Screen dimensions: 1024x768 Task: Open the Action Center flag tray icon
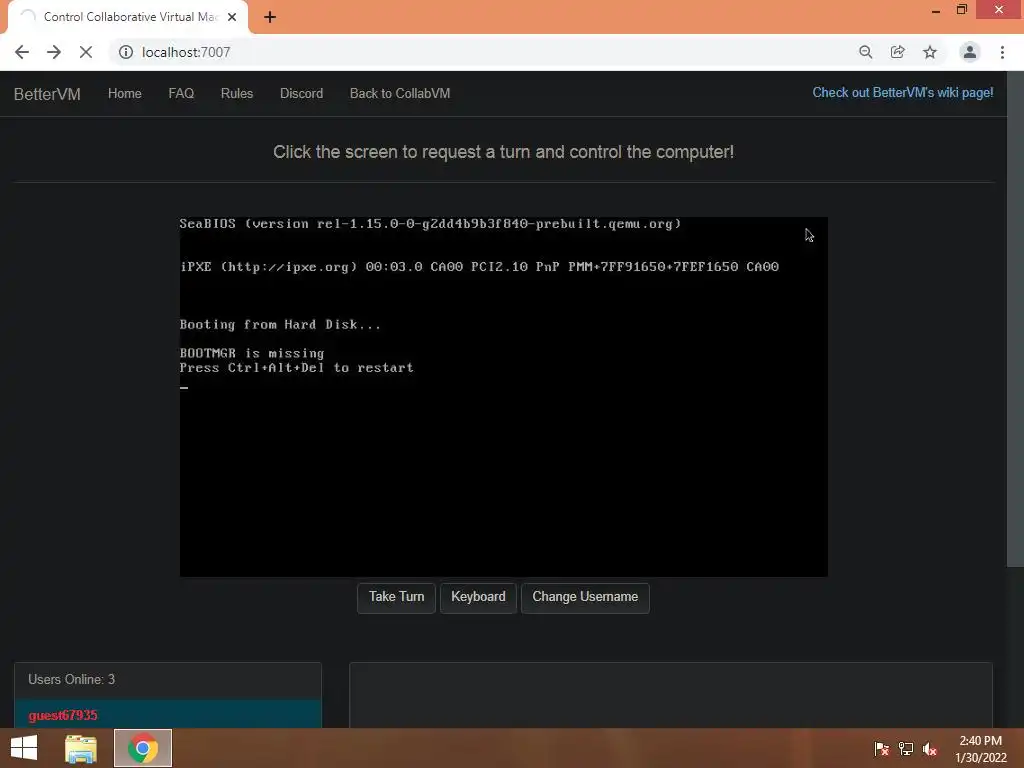coord(881,748)
